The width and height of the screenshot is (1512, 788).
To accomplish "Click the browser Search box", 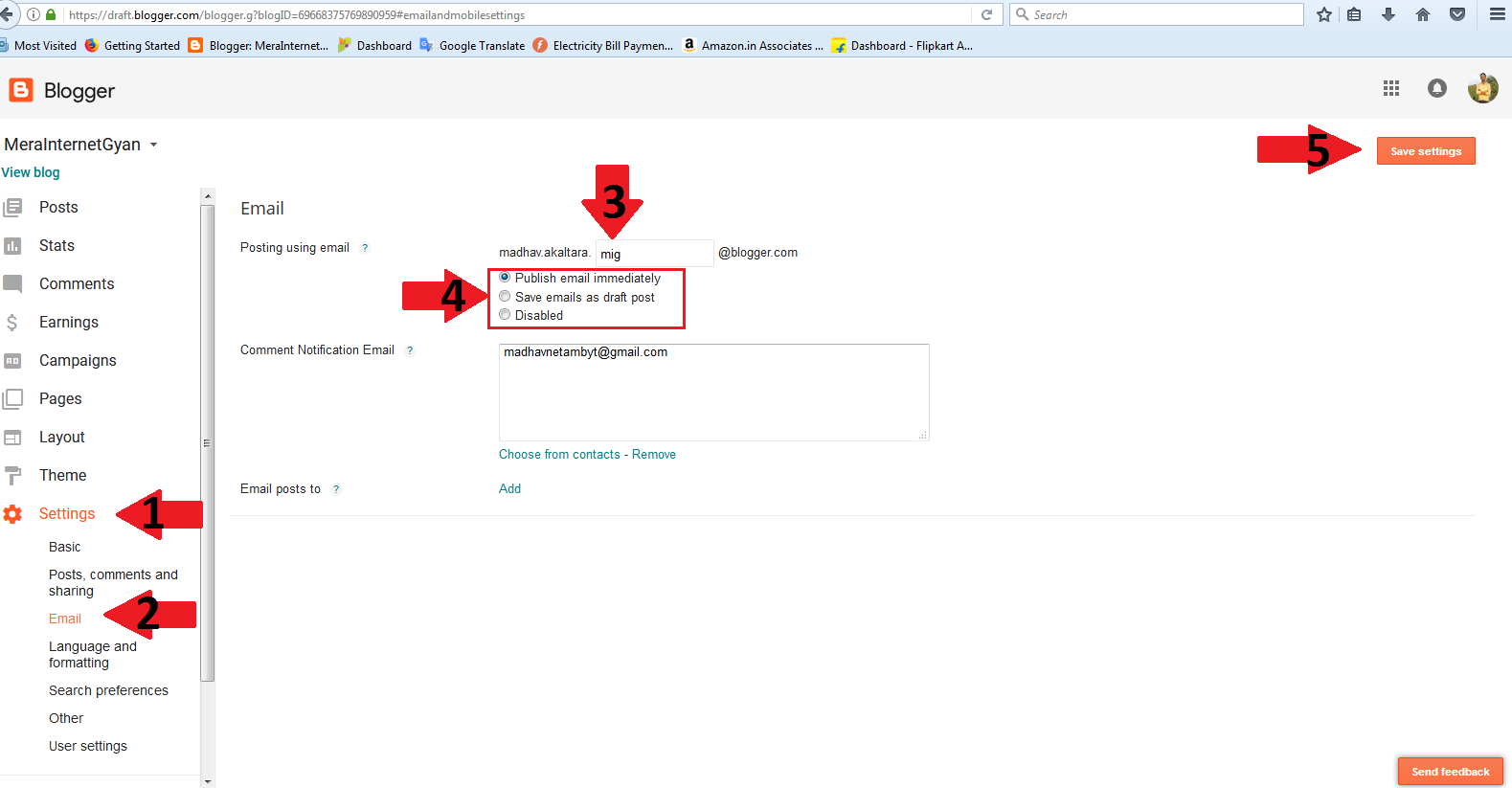I will tap(1157, 14).
